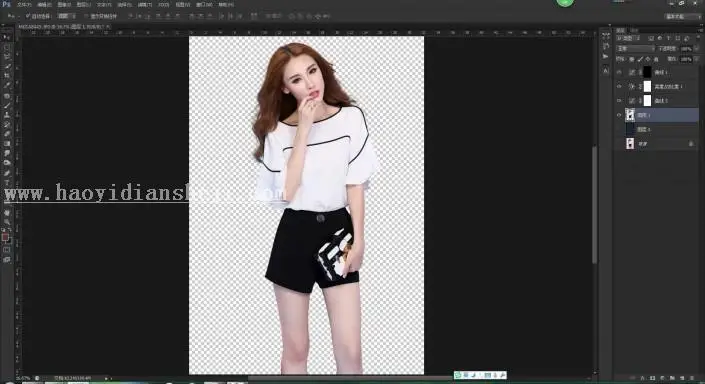Select the Clone Stamp tool
The image size is (705, 384).
(x=7, y=115)
